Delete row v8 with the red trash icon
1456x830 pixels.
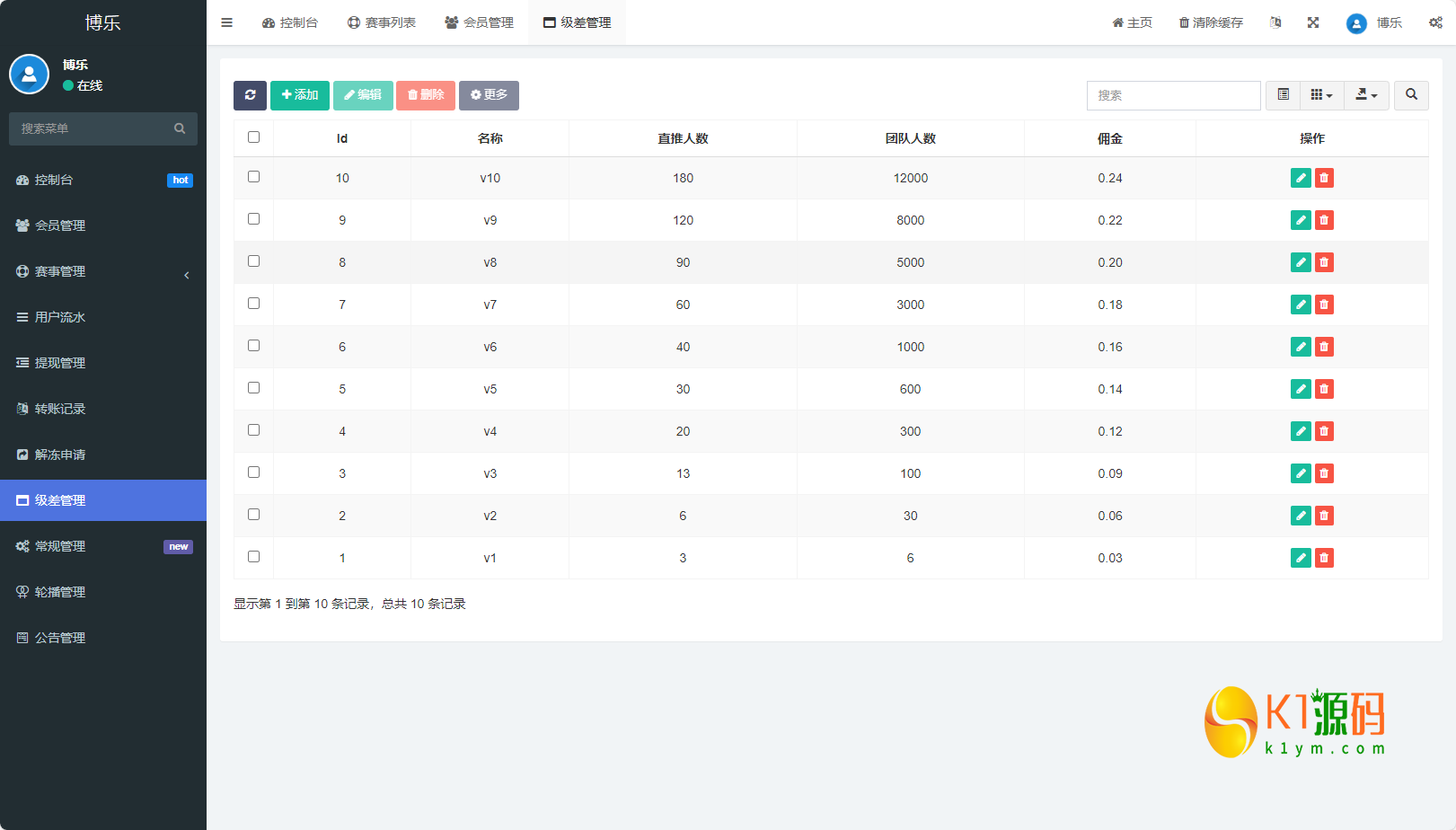1324,262
